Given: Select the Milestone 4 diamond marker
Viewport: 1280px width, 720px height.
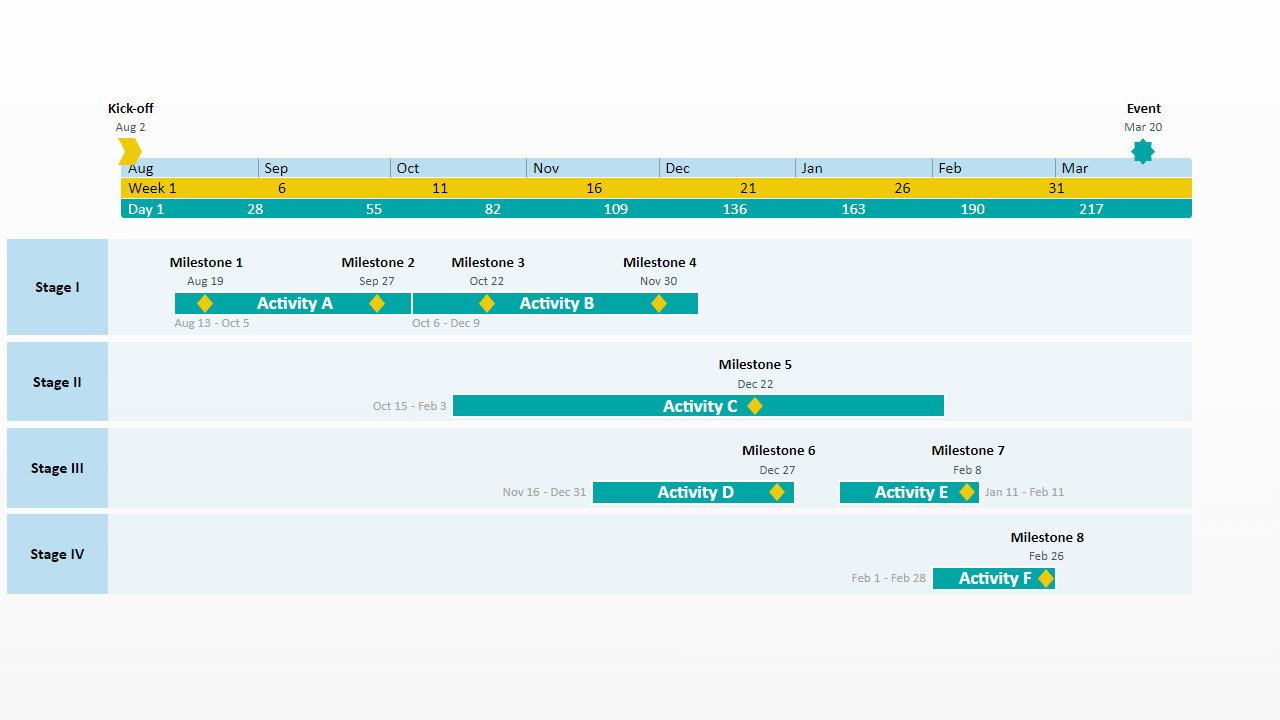Looking at the screenshot, I should 659,304.
